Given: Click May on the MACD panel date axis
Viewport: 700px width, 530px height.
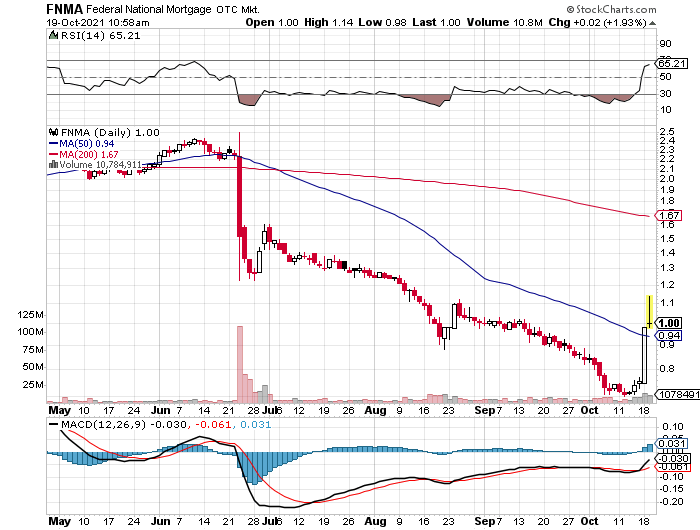Looking at the screenshot, I should pos(59,522).
